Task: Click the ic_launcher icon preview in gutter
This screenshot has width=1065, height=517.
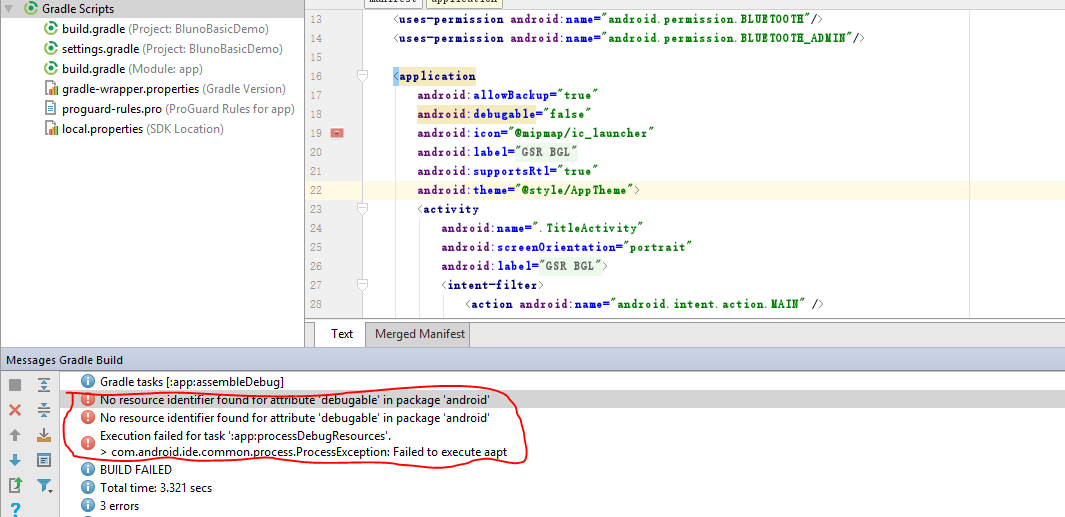Action: (337, 133)
